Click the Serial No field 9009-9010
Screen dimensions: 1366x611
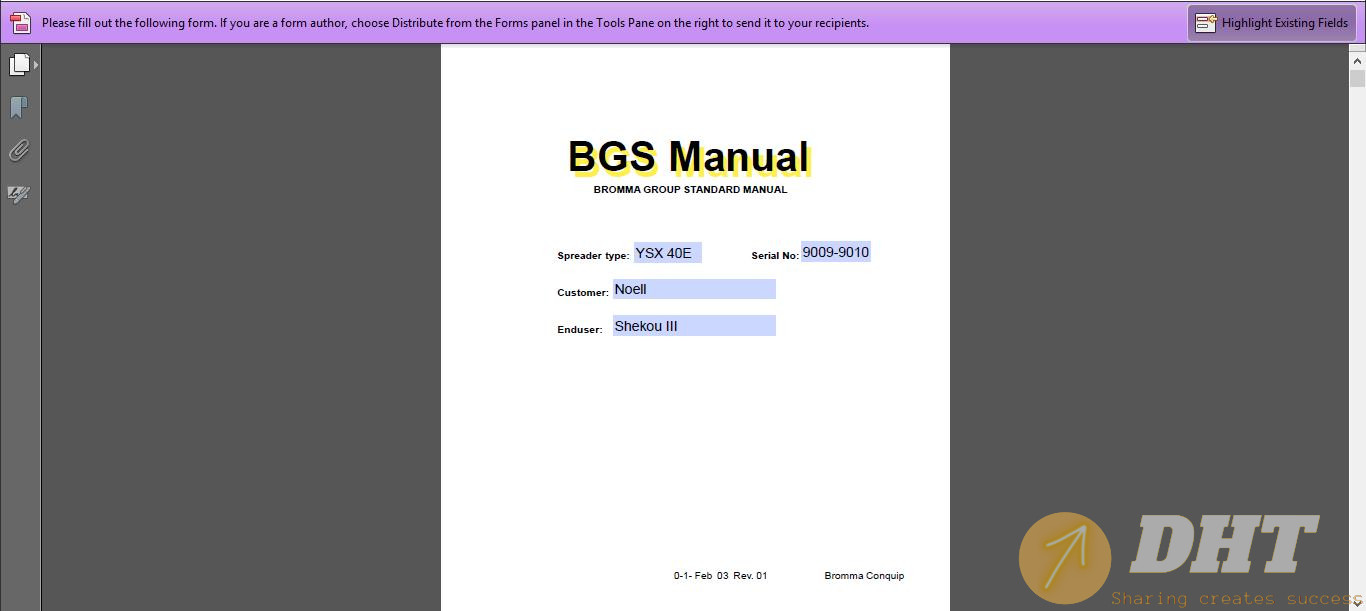coord(836,252)
